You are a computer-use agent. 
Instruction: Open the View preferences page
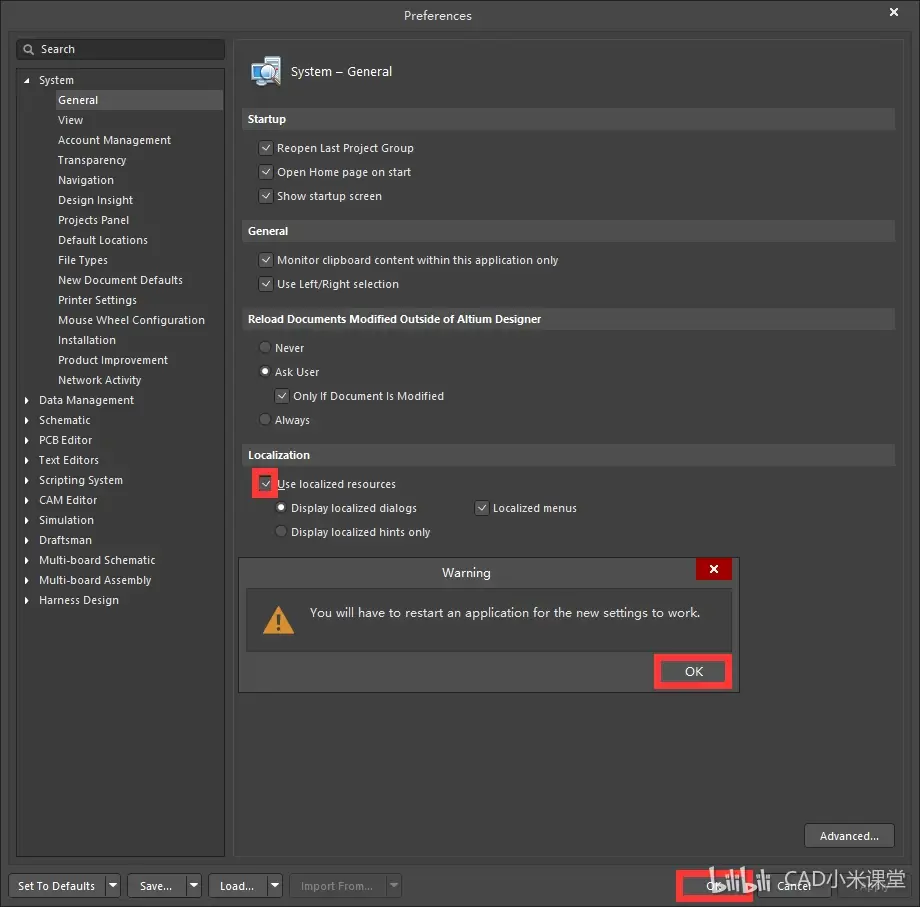(x=70, y=120)
